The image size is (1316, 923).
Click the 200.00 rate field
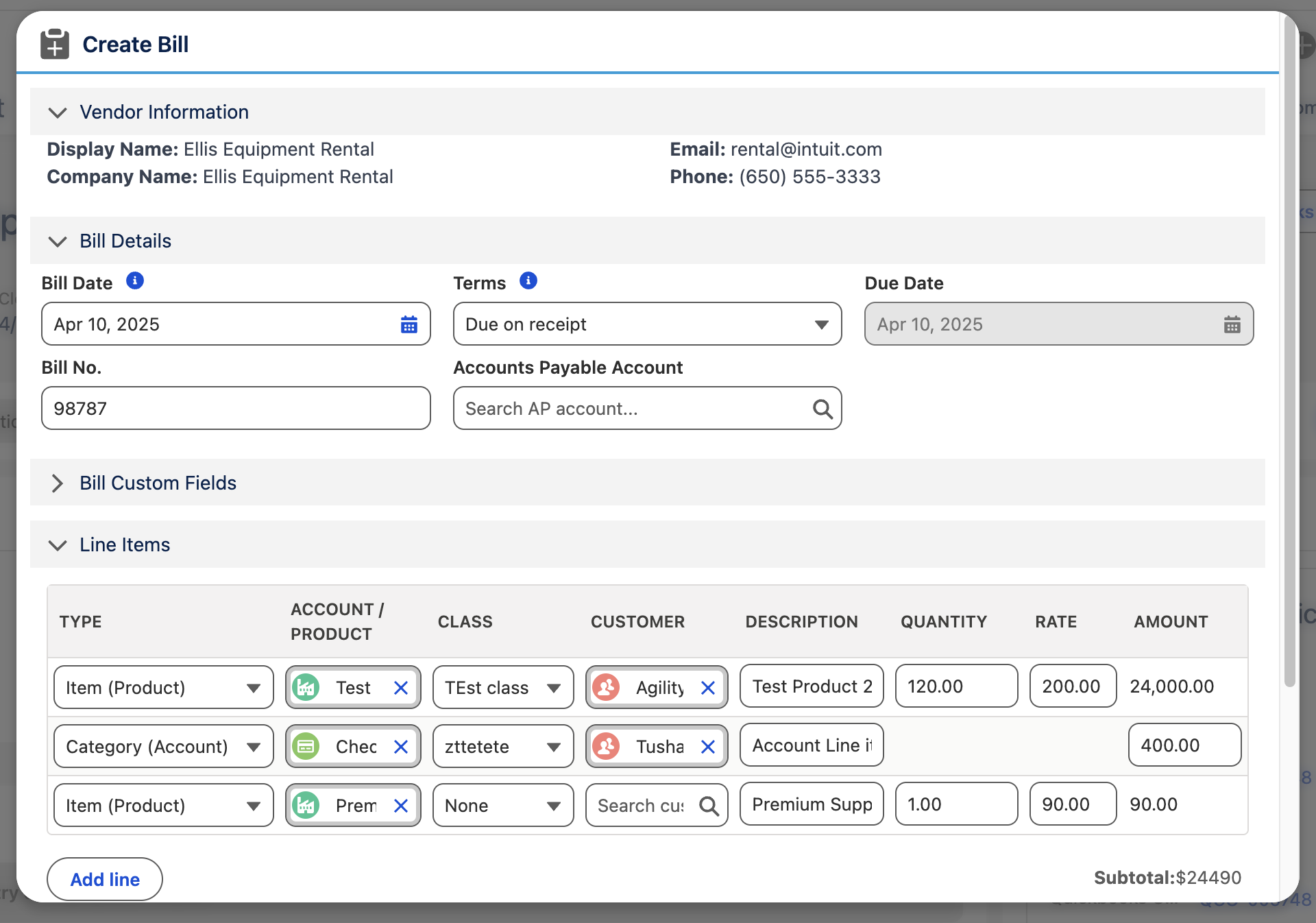coord(1073,686)
